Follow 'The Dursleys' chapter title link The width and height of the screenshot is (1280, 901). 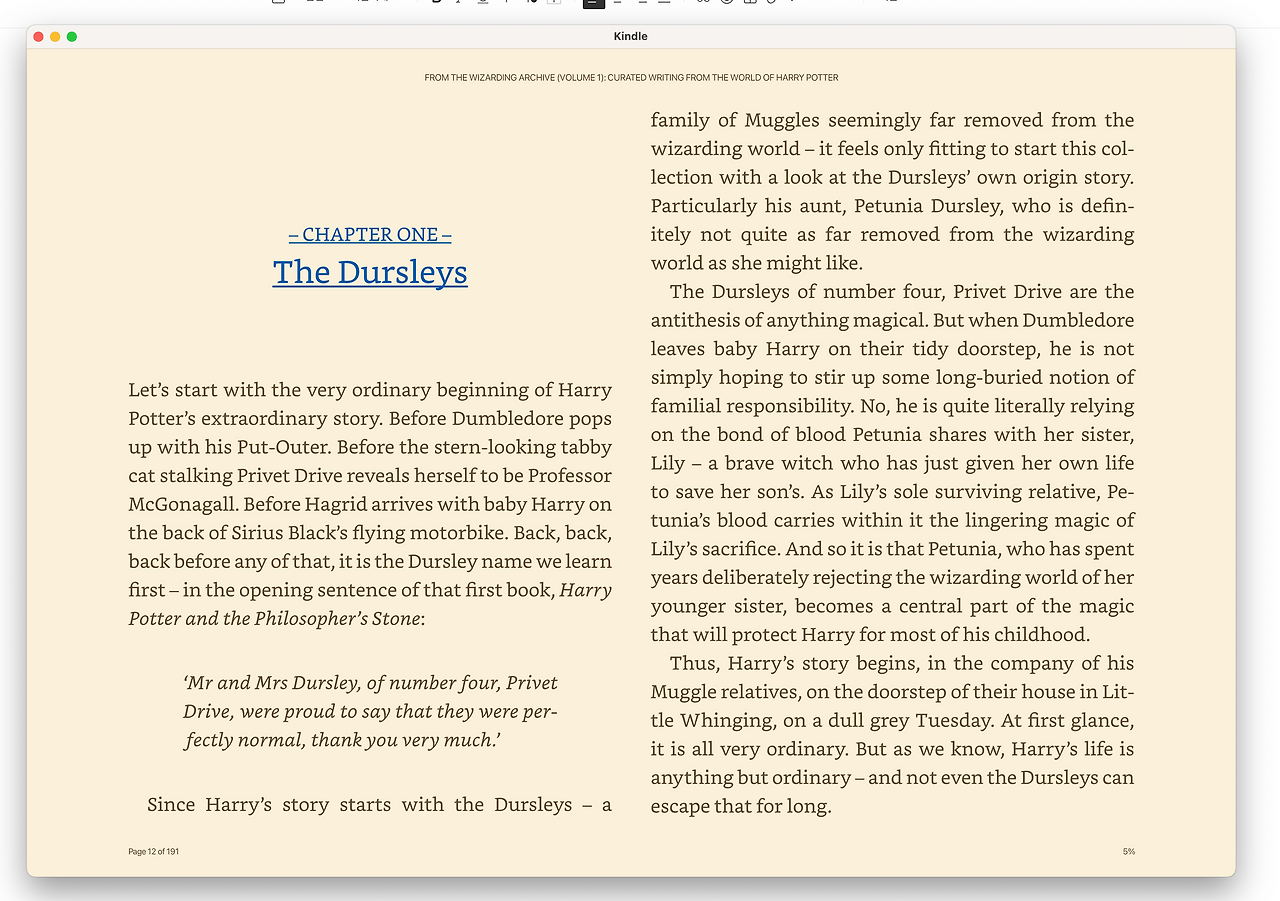point(370,272)
